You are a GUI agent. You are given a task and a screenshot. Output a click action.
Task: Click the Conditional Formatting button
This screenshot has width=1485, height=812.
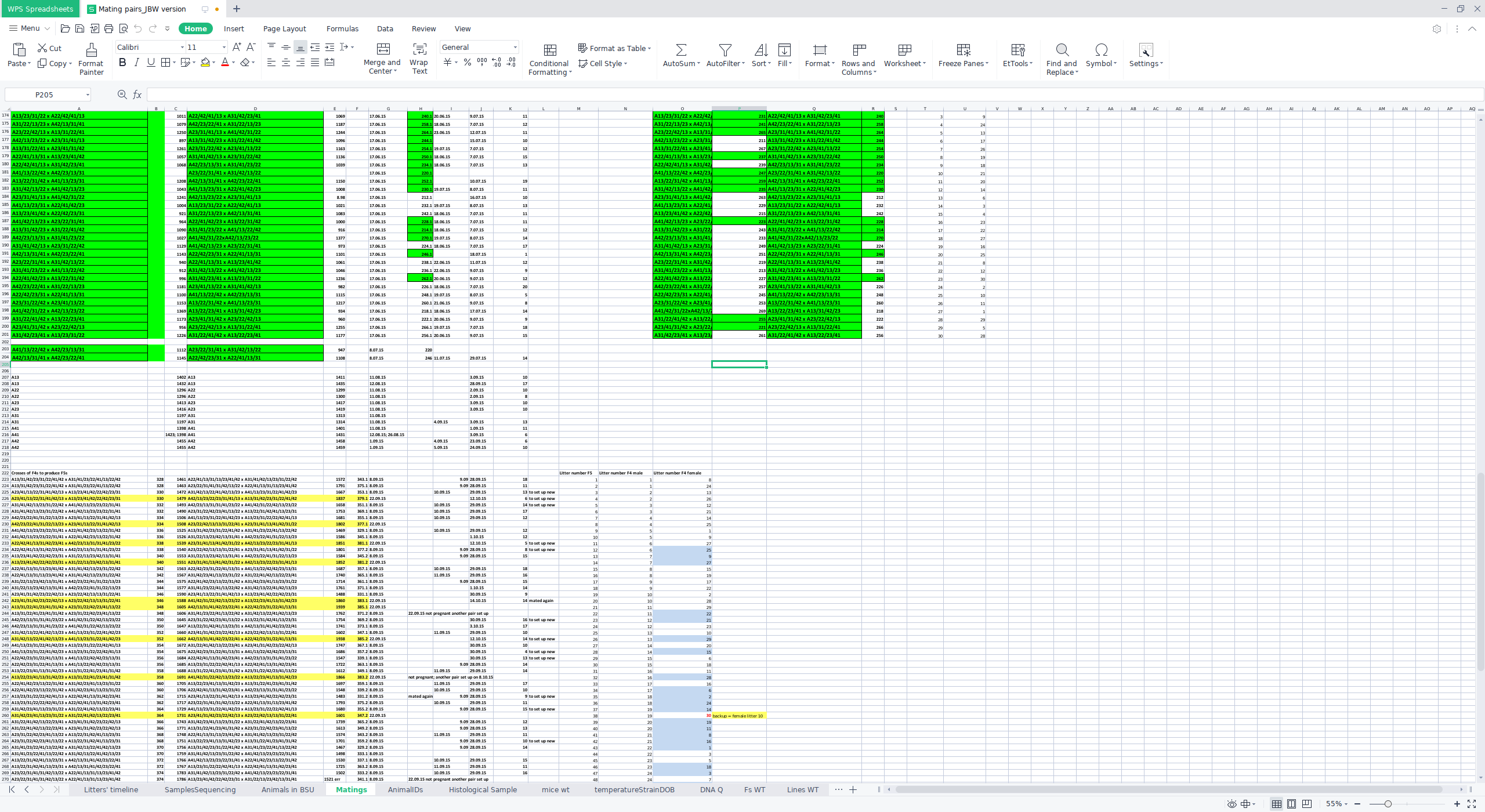click(x=549, y=59)
